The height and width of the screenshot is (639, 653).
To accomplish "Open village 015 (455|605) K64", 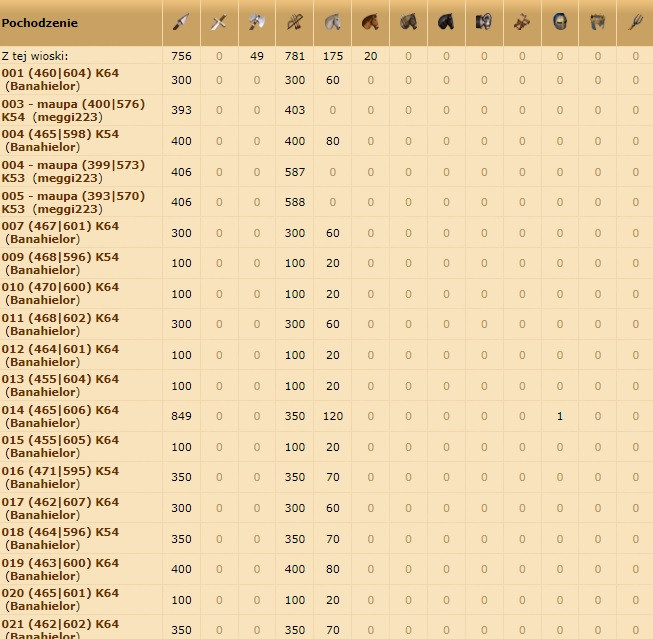I will click(60, 440).
